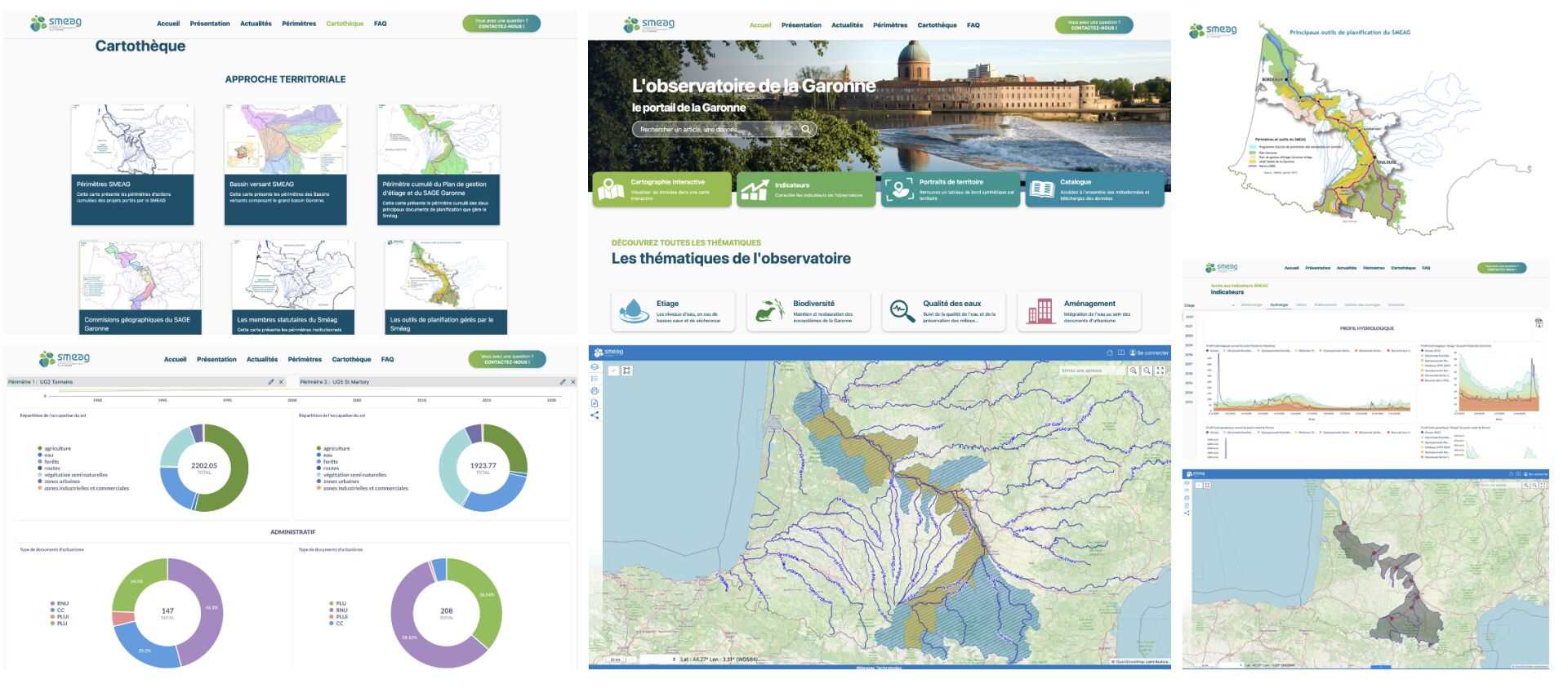The height and width of the screenshot is (693, 1568).
Task: Toggle zones urbaines legend in Périmètre 1 chart
Action: coord(59,482)
